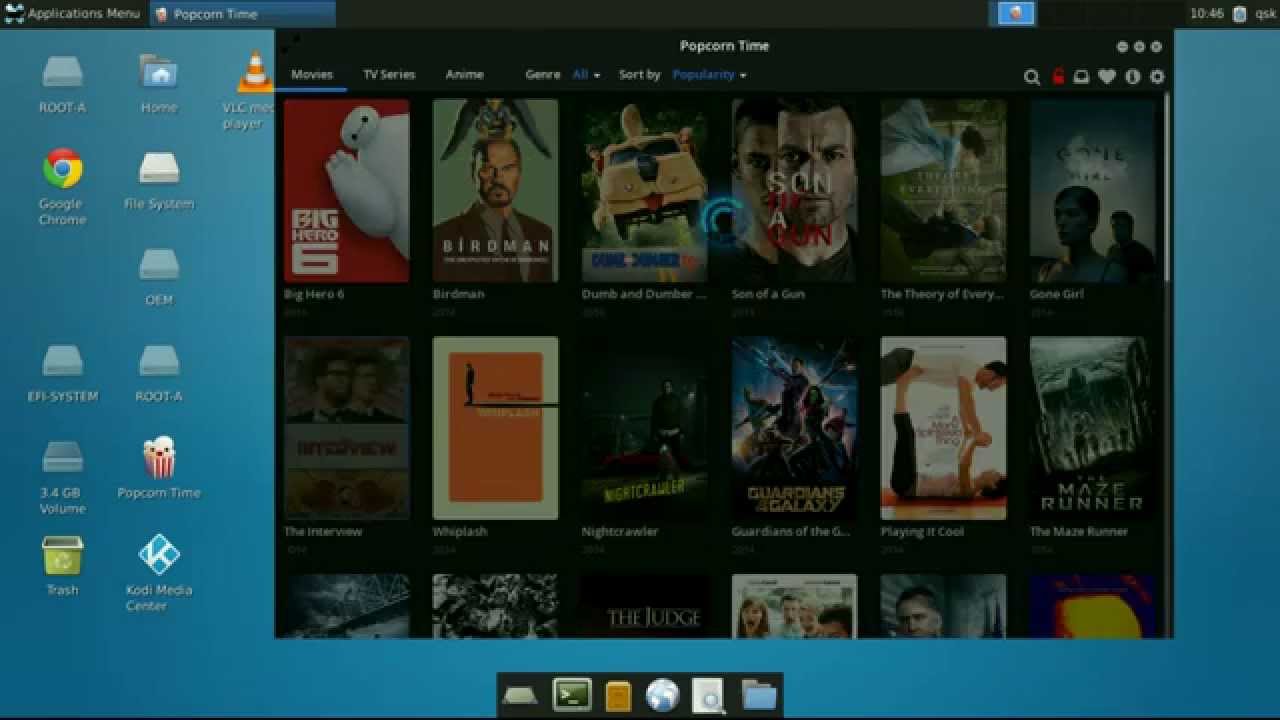Open the Applications Menu

click(72, 13)
